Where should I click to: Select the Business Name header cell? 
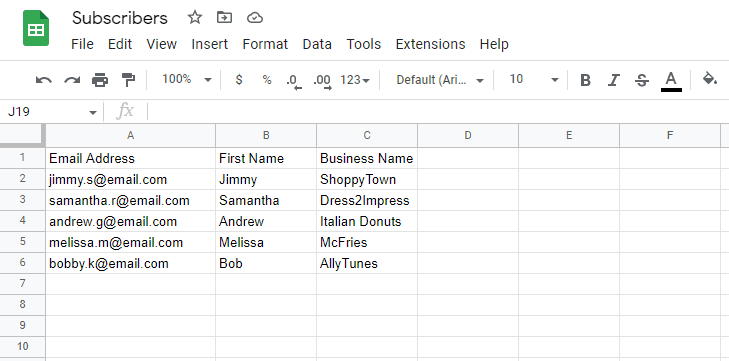tap(367, 158)
